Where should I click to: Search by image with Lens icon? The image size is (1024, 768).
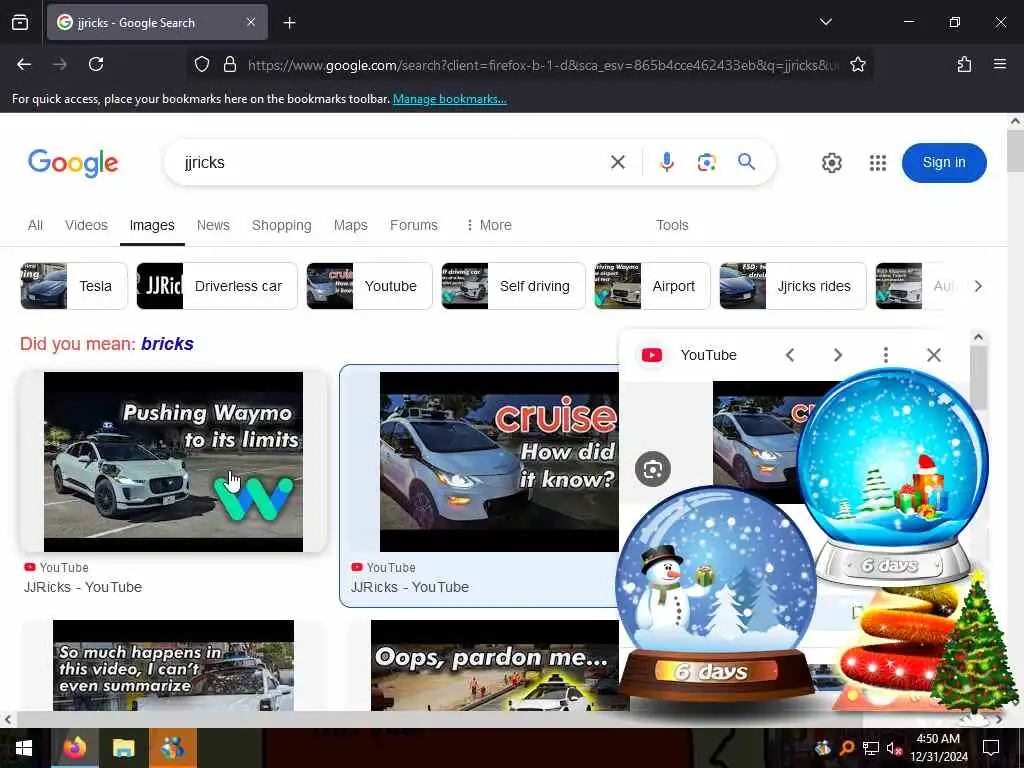pyautogui.click(x=706, y=162)
